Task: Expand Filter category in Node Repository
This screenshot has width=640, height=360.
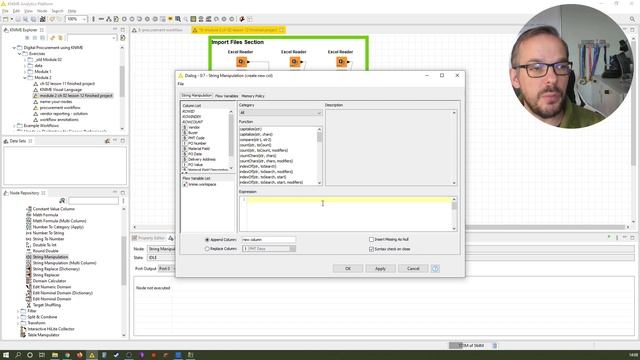Action: pos(18,311)
